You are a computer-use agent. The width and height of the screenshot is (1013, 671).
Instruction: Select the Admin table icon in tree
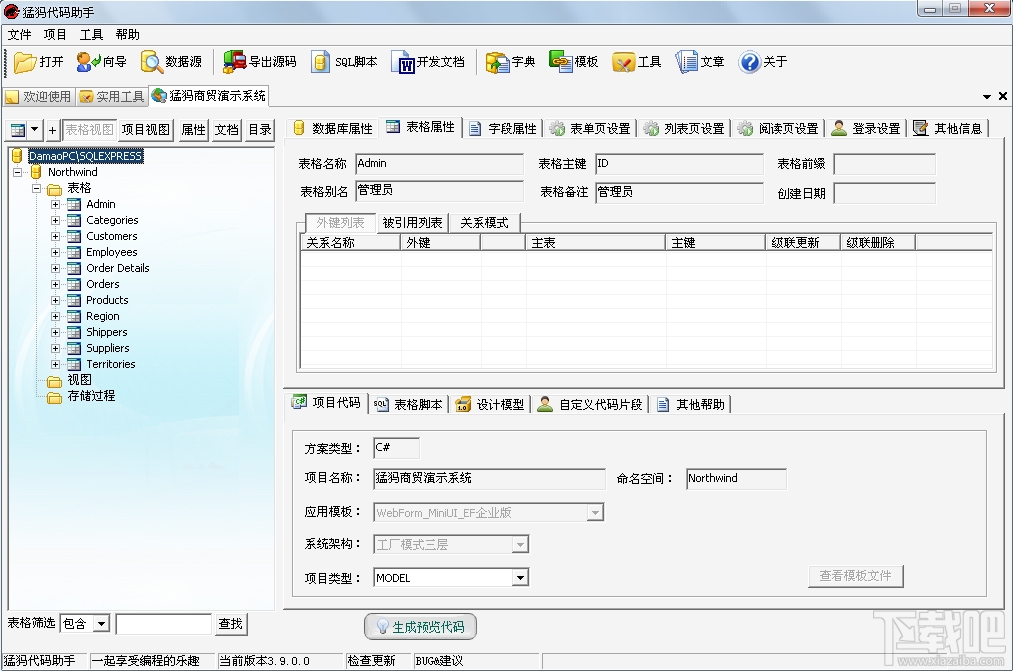click(74, 204)
